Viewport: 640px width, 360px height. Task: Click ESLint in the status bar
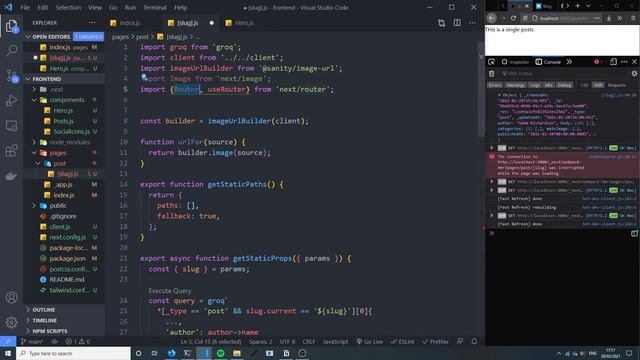coord(402,341)
